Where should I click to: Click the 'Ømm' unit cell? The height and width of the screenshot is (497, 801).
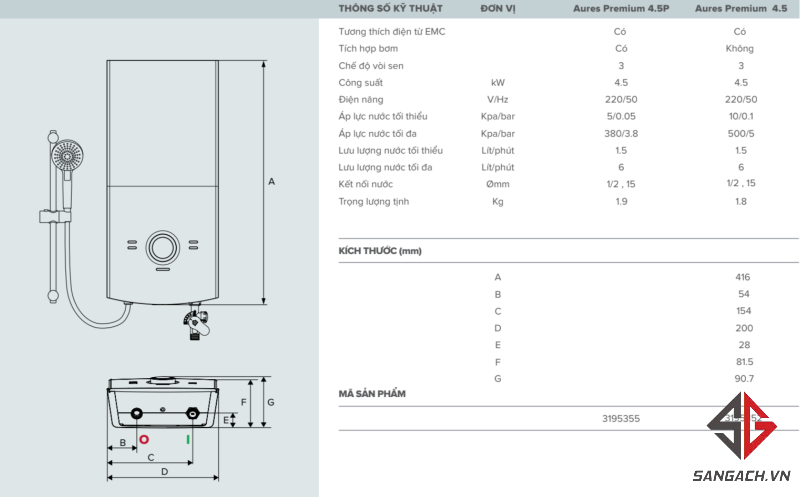point(498,184)
